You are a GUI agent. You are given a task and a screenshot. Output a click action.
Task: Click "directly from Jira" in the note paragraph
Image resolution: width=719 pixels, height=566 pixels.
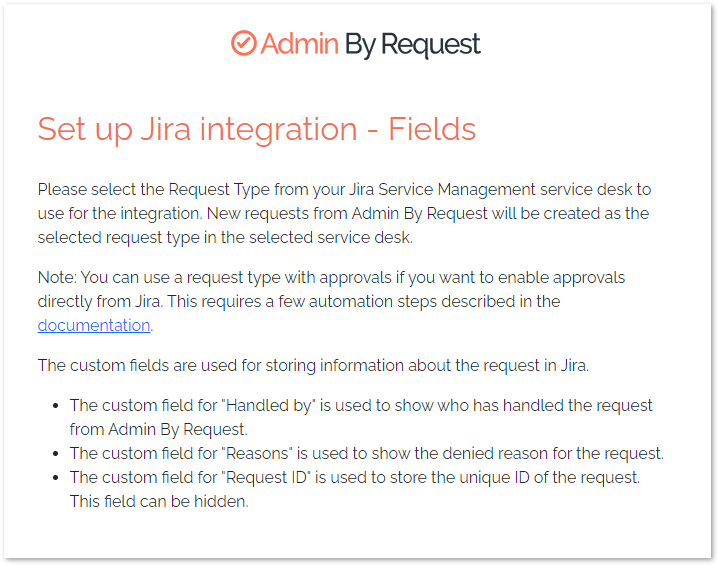tap(100, 301)
